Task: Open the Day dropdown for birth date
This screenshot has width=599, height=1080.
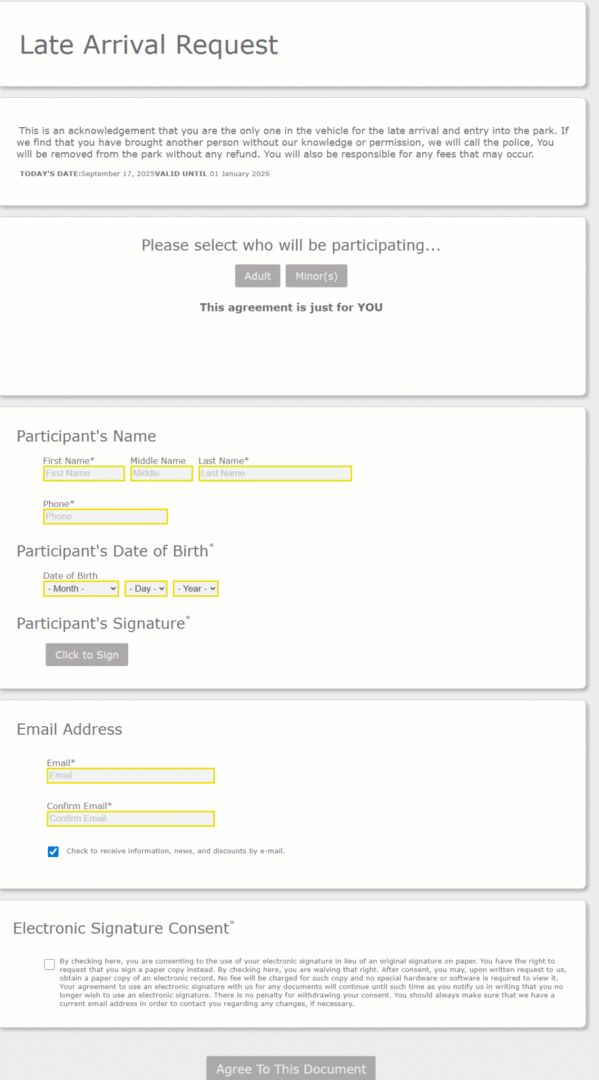Action: point(146,589)
